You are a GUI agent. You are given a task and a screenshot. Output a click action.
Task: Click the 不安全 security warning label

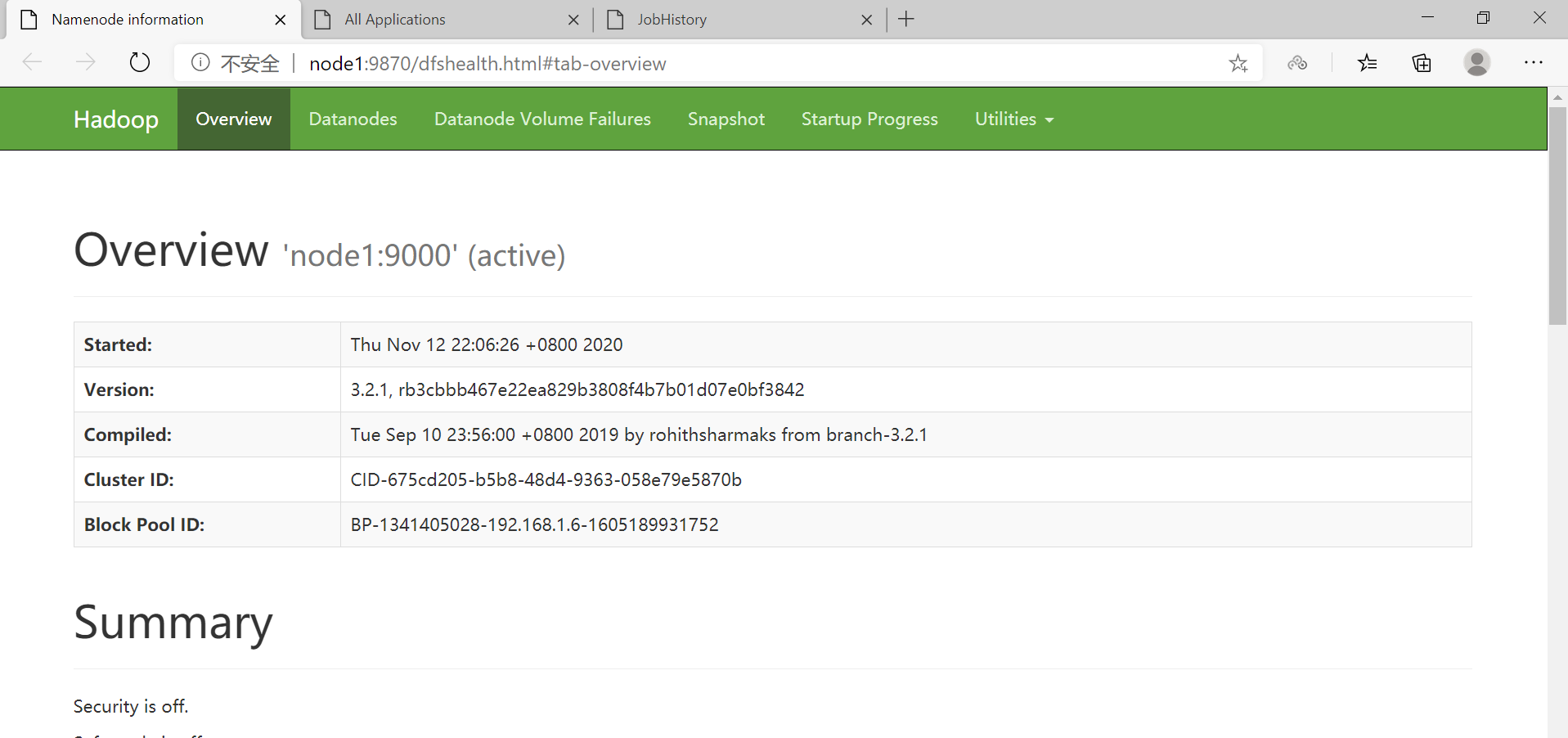(x=249, y=64)
